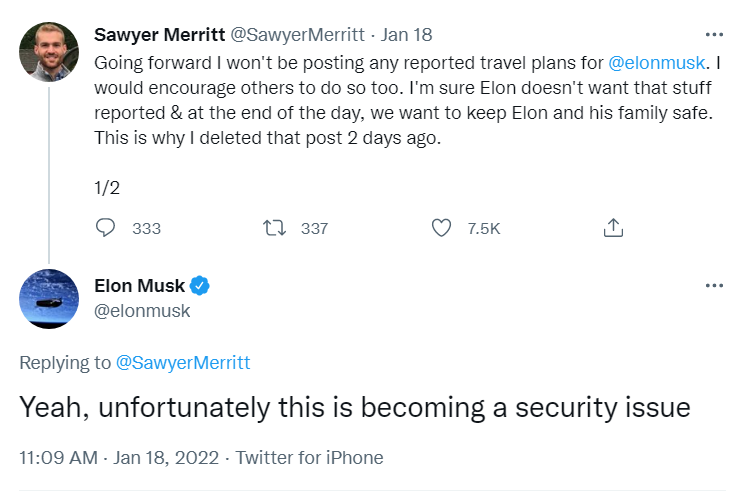The width and height of the screenshot is (743, 492).
Task: Click the Elon Musk display name
Action: tap(139, 286)
